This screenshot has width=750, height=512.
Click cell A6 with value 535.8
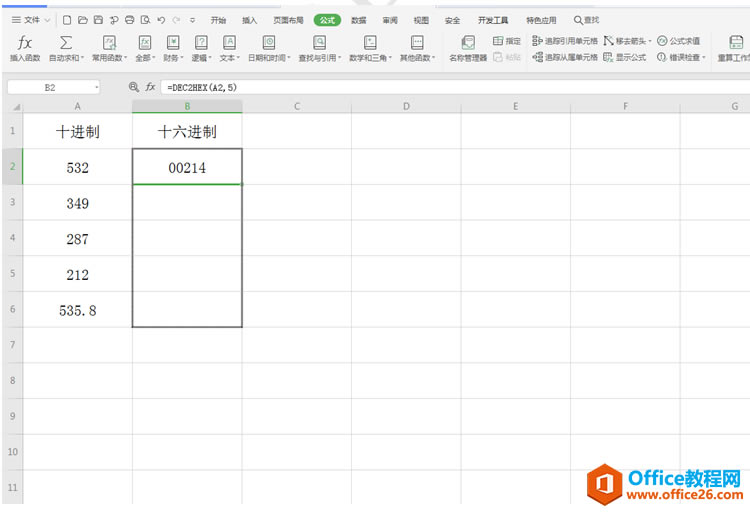pyautogui.click(x=77, y=310)
